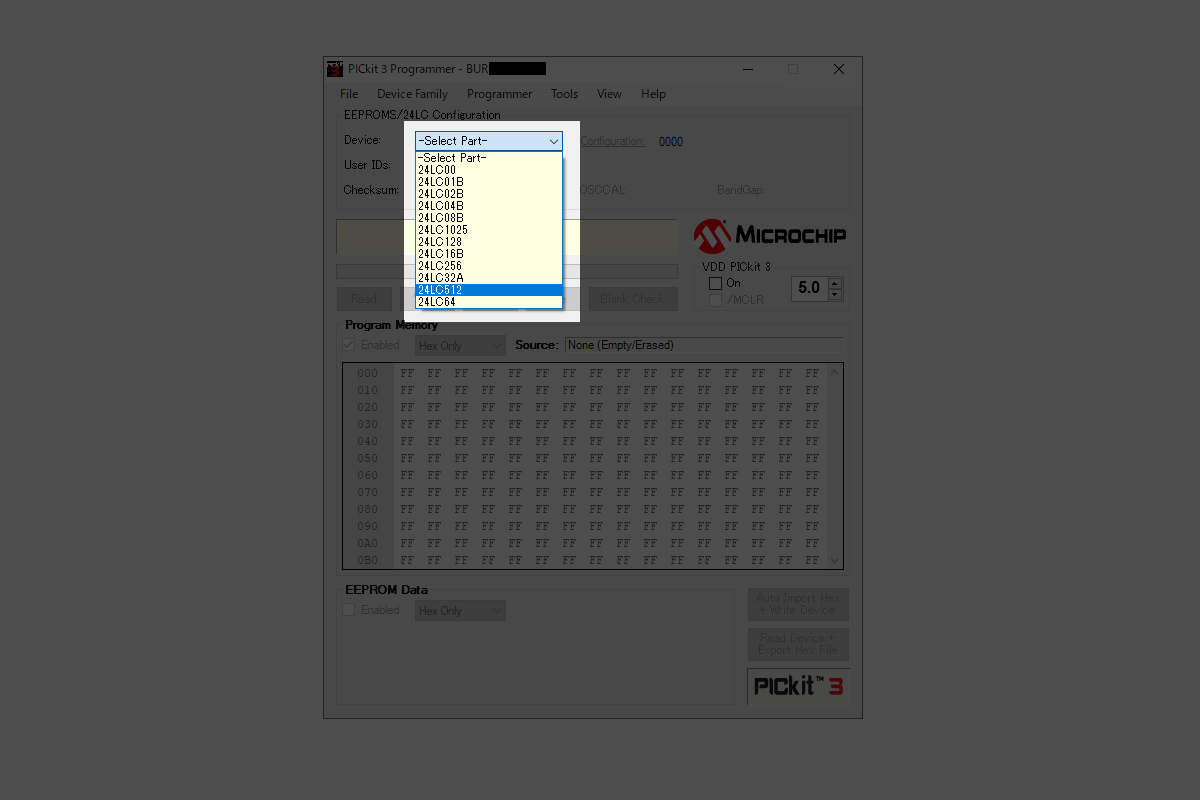Open the Configuration link
Image resolution: width=1200 pixels, height=800 pixels.
pyautogui.click(x=613, y=142)
